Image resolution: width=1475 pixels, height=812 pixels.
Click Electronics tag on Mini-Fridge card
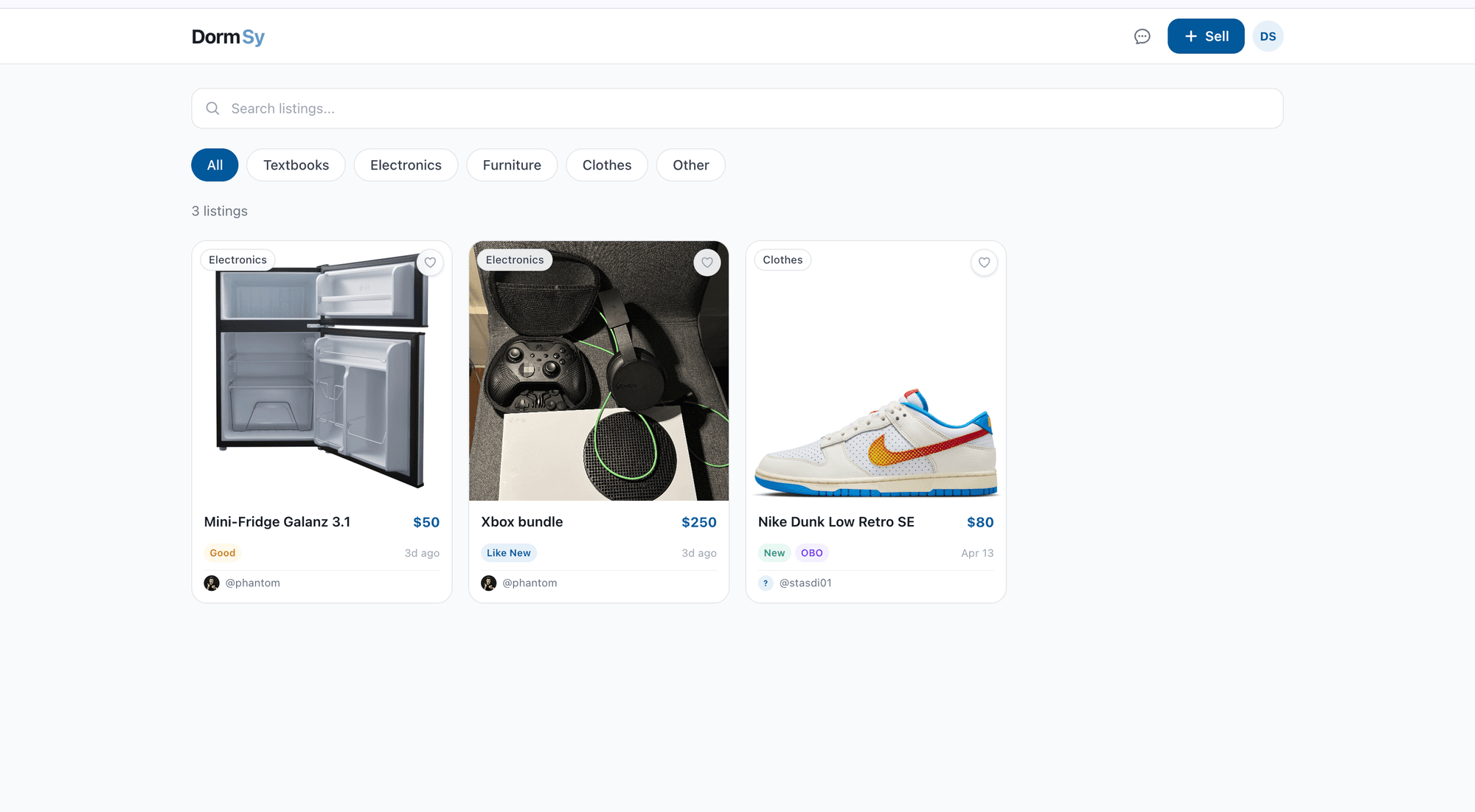[237, 260]
